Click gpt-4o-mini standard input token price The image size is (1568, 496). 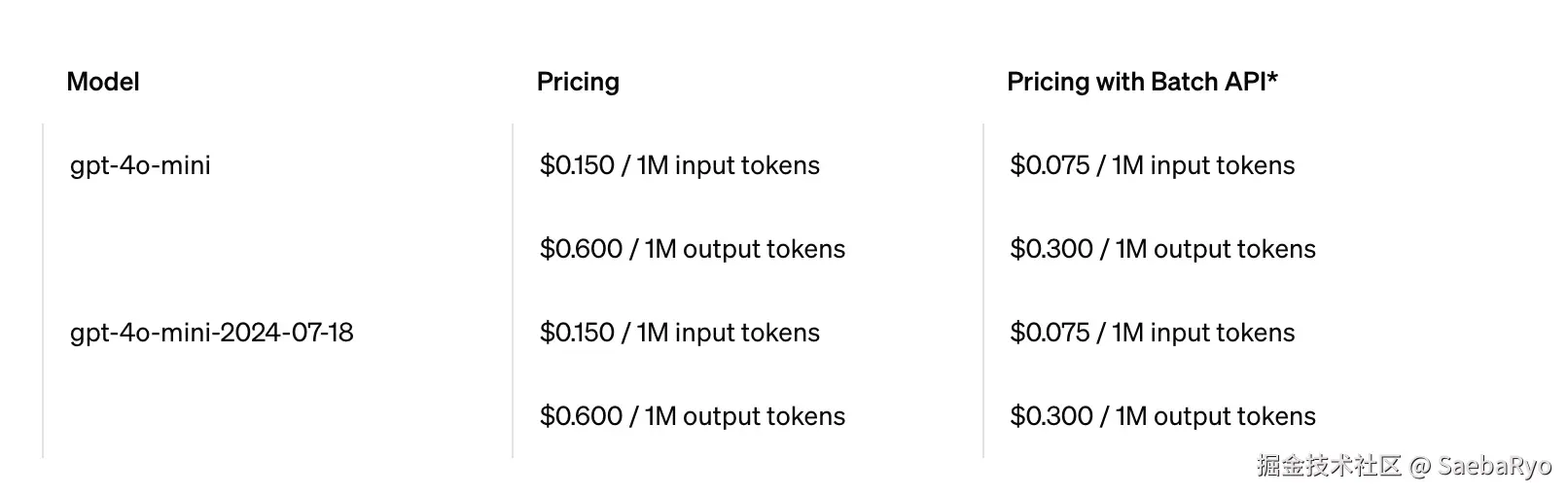[679, 165]
